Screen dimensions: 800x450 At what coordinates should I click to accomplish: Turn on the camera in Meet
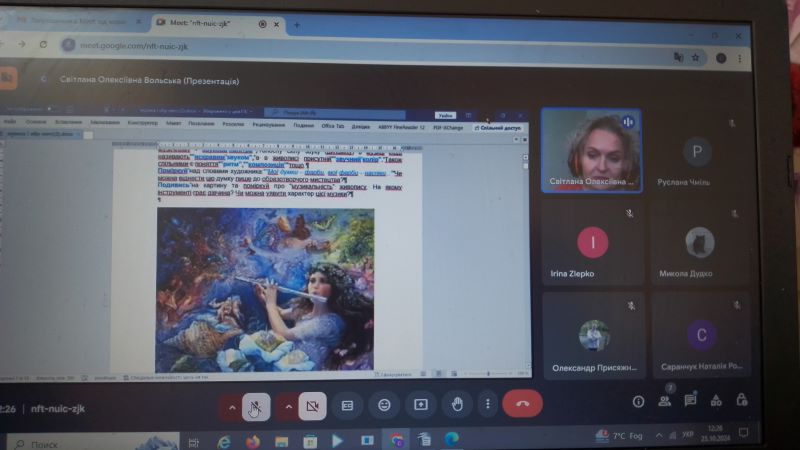312,406
